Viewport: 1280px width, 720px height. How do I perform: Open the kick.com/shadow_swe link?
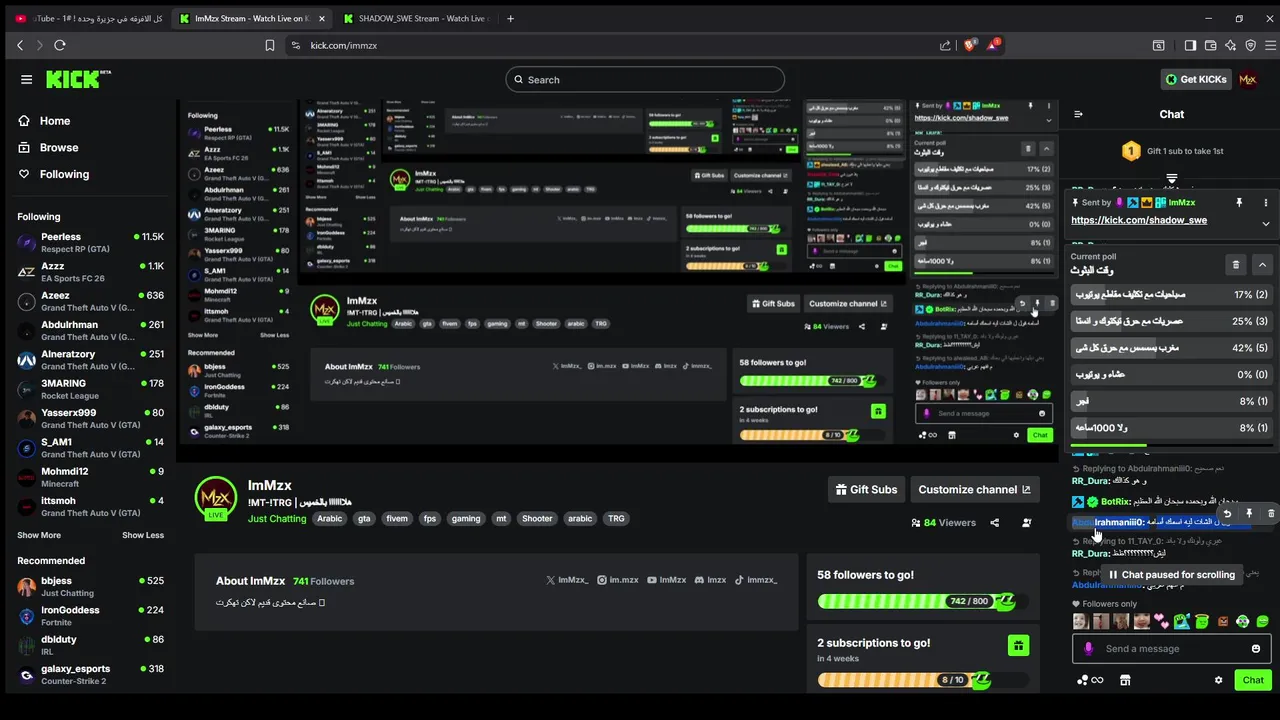click(x=1138, y=220)
